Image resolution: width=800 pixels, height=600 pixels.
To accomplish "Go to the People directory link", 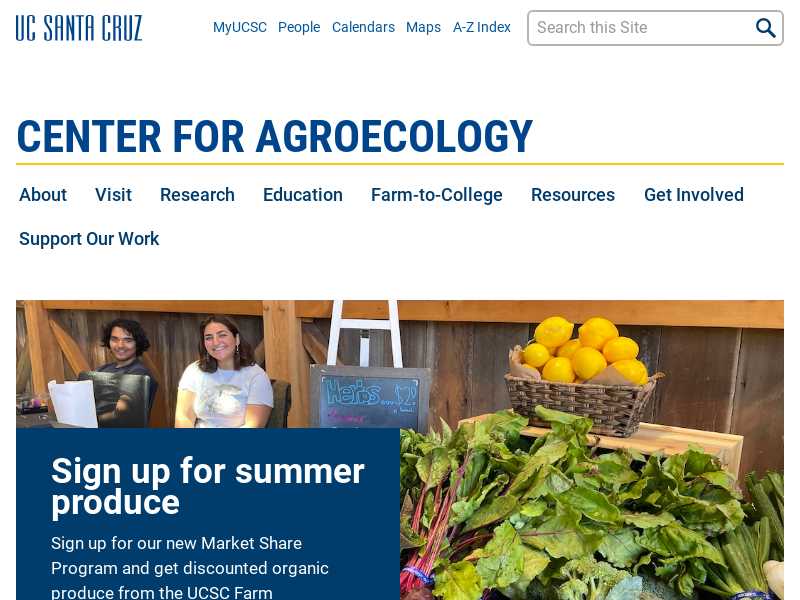I will (299, 27).
